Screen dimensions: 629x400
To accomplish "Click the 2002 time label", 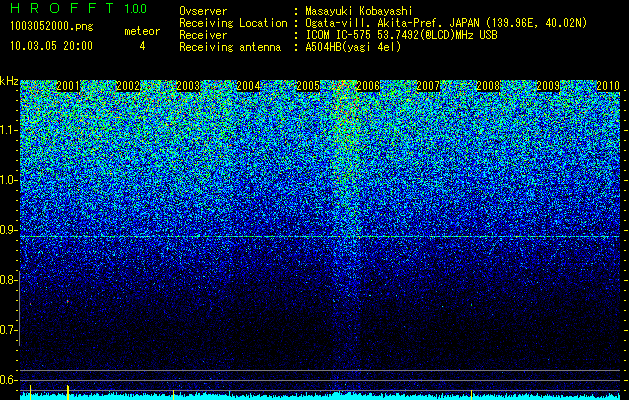I will pyautogui.click(x=128, y=86).
